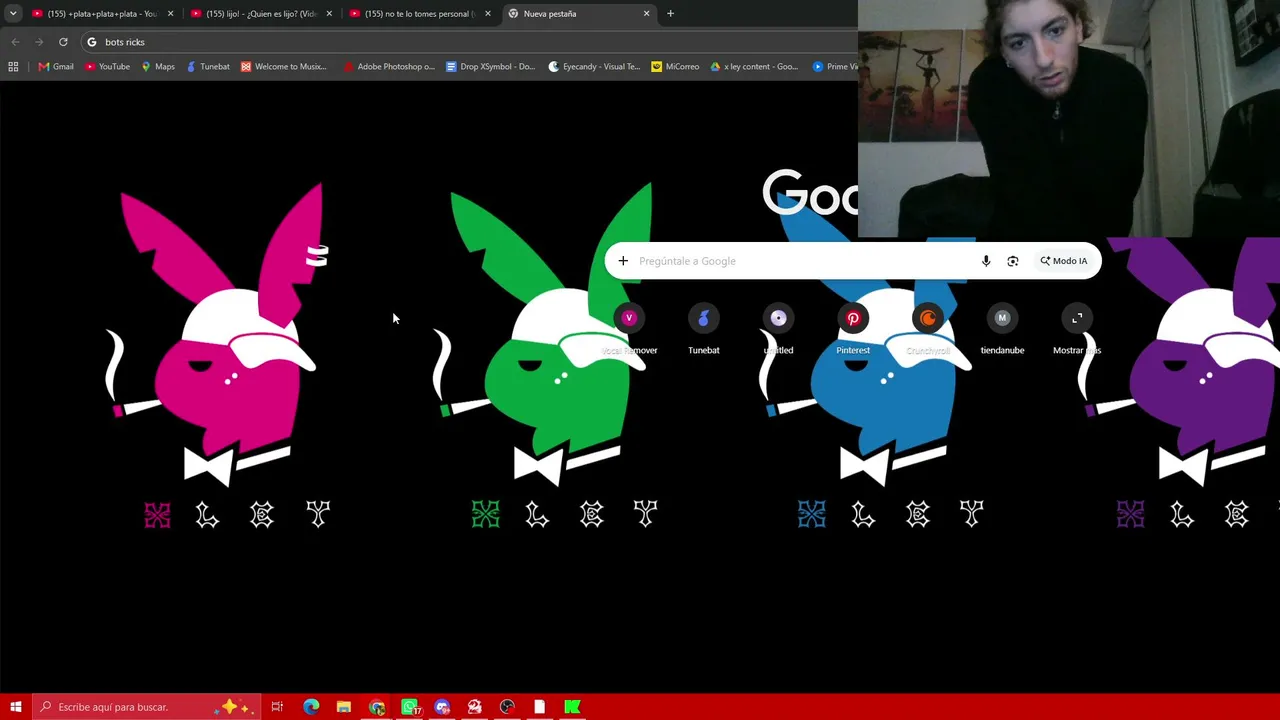Focus the address bar containing 'bots ricks'
This screenshot has width=1280, height=720.
pyautogui.click(x=470, y=42)
